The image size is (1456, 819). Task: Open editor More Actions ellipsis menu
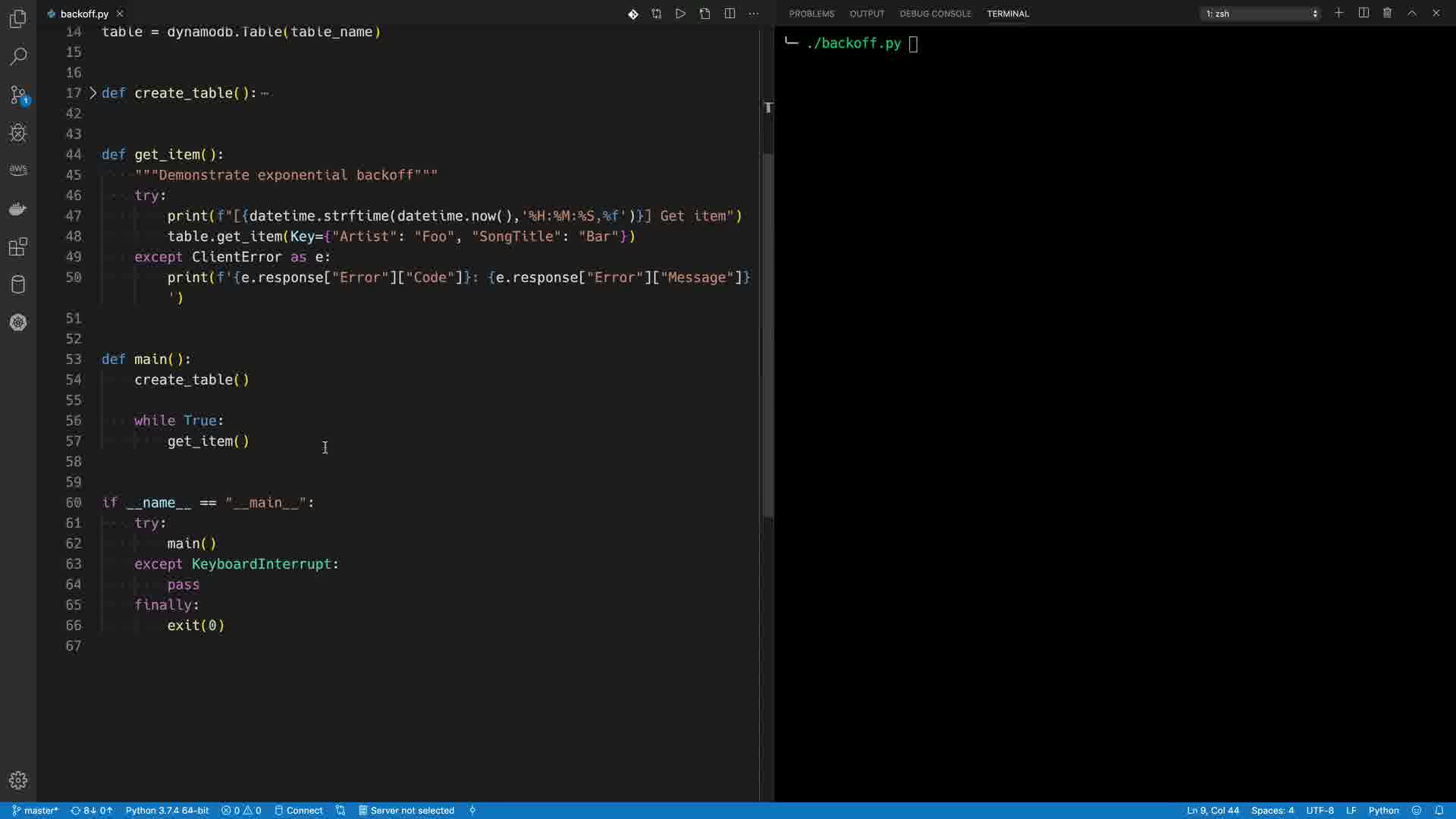pos(753,14)
